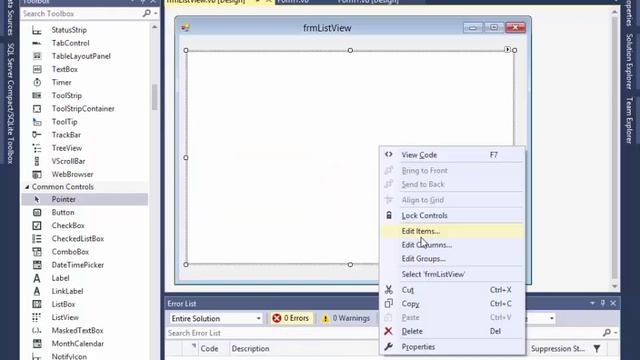Click the Search Toolbox magnifier icon
Screen dimensions: 640x360
coord(147,13)
